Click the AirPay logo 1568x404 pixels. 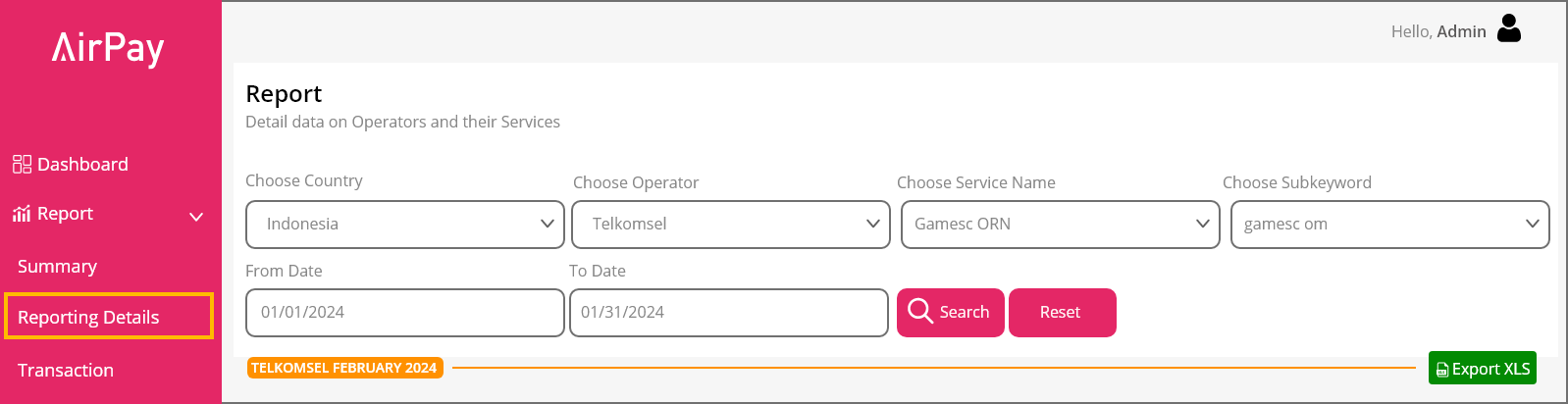[x=108, y=48]
